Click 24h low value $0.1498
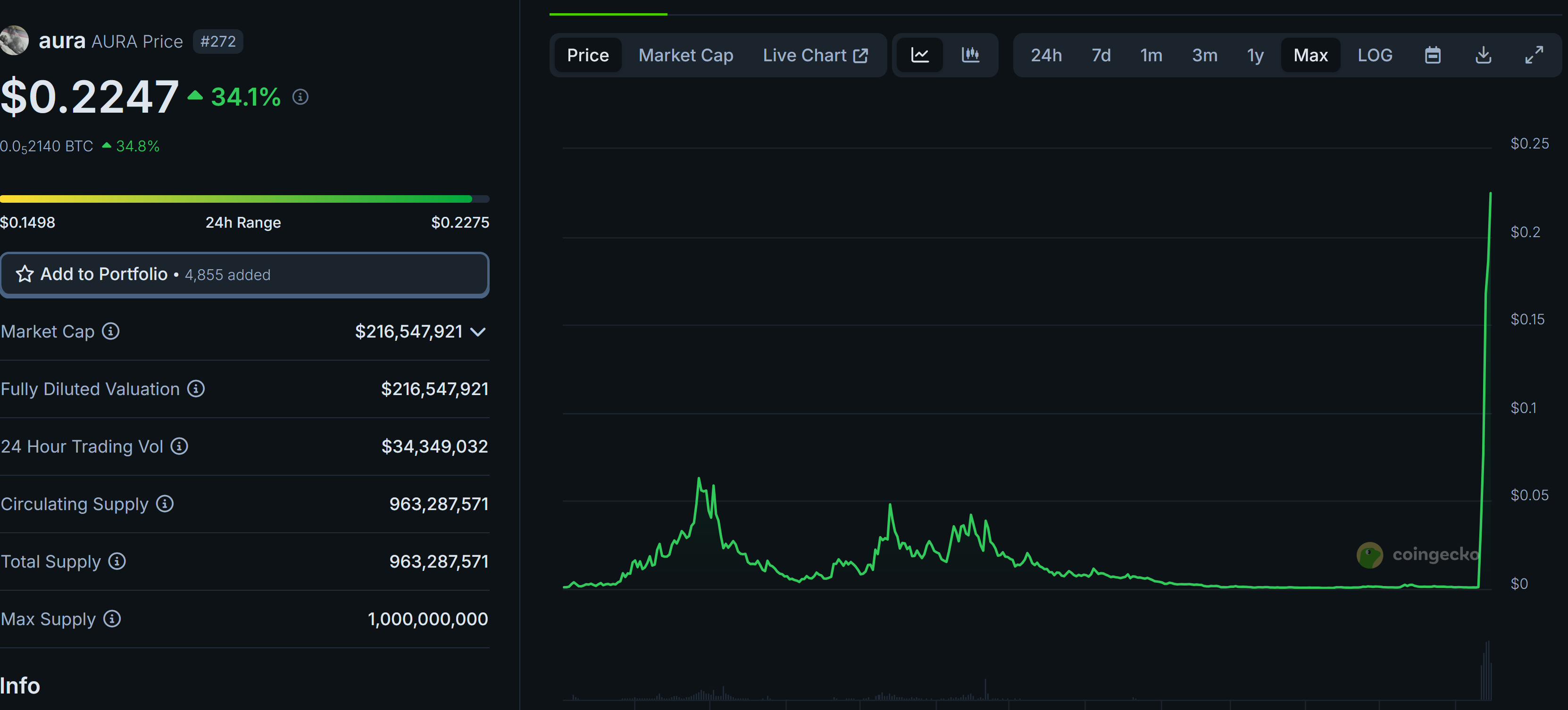The width and height of the screenshot is (1568, 710). (x=27, y=223)
